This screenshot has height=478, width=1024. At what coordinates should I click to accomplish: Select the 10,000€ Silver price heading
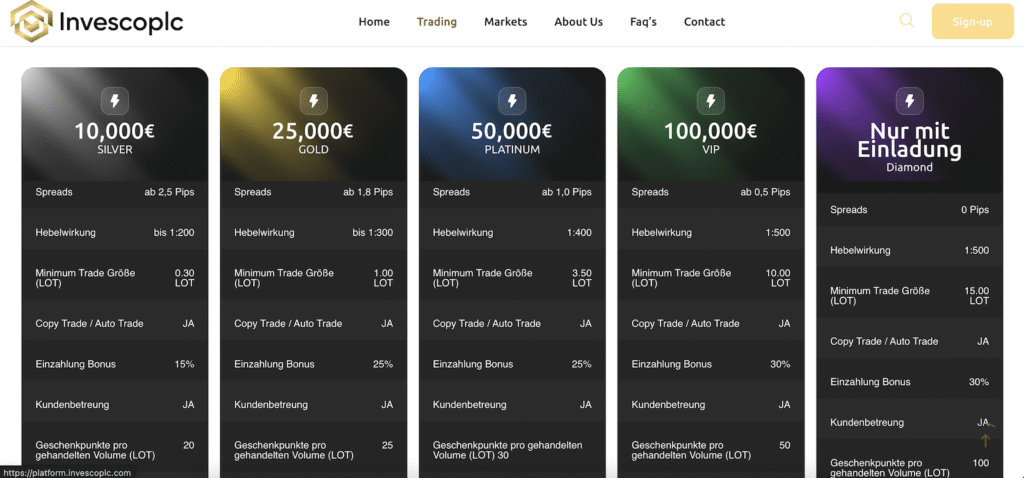pos(115,131)
